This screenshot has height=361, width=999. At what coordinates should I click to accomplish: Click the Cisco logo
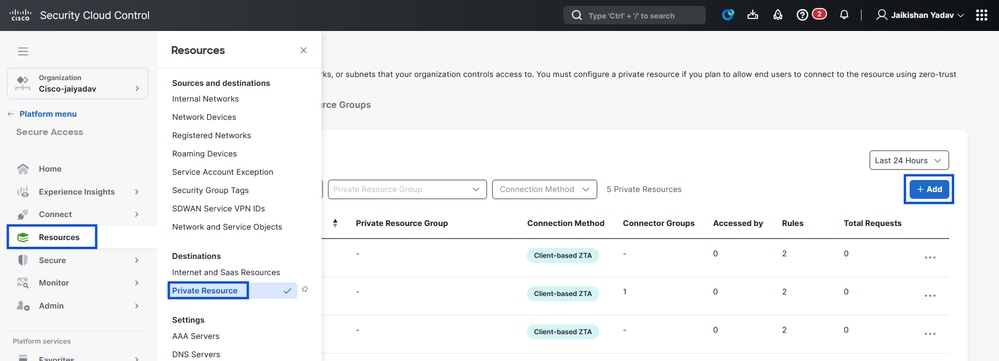(x=20, y=15)
